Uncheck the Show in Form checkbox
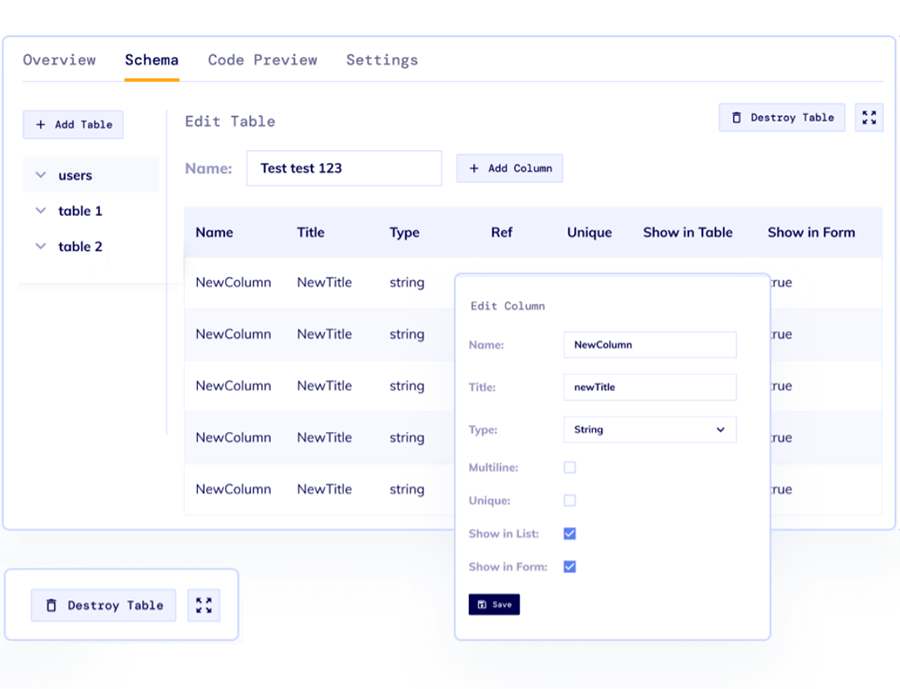900x689 pixels. [x=570, y=567]
